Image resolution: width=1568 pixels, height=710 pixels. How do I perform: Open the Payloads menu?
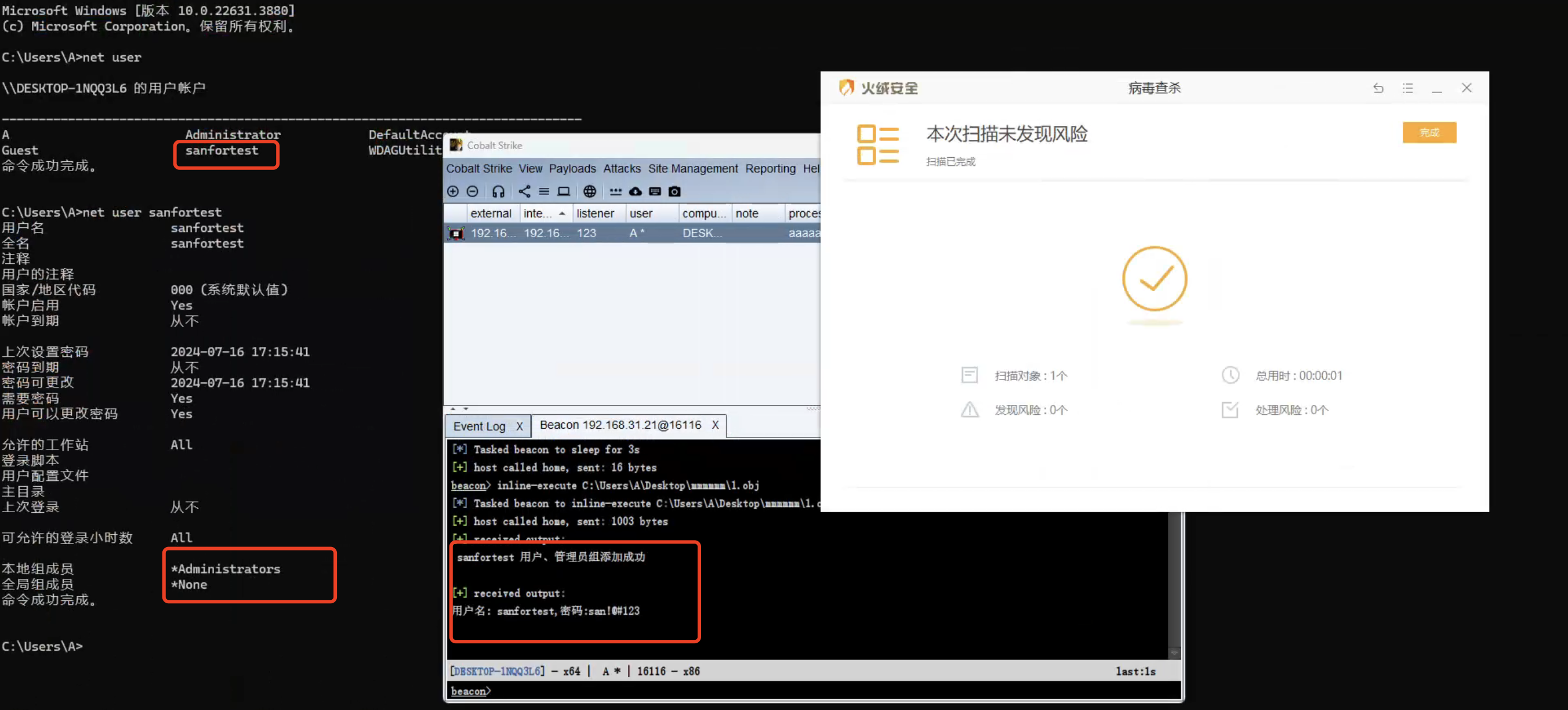pyautogui.click(x=572, y=169)
